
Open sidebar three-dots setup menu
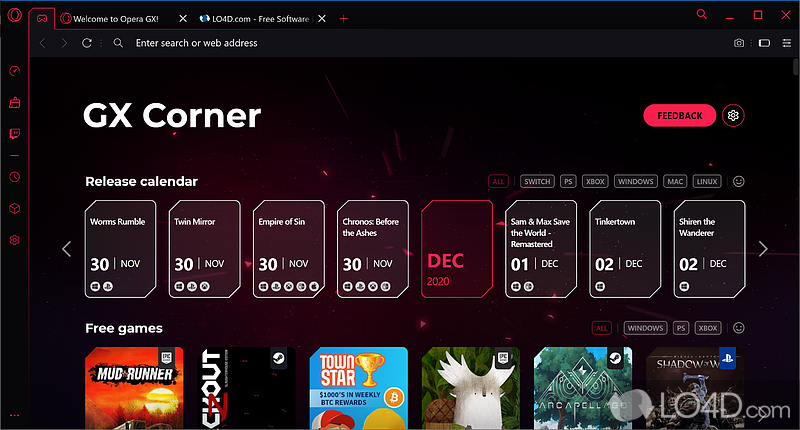(x=14, y=415)
